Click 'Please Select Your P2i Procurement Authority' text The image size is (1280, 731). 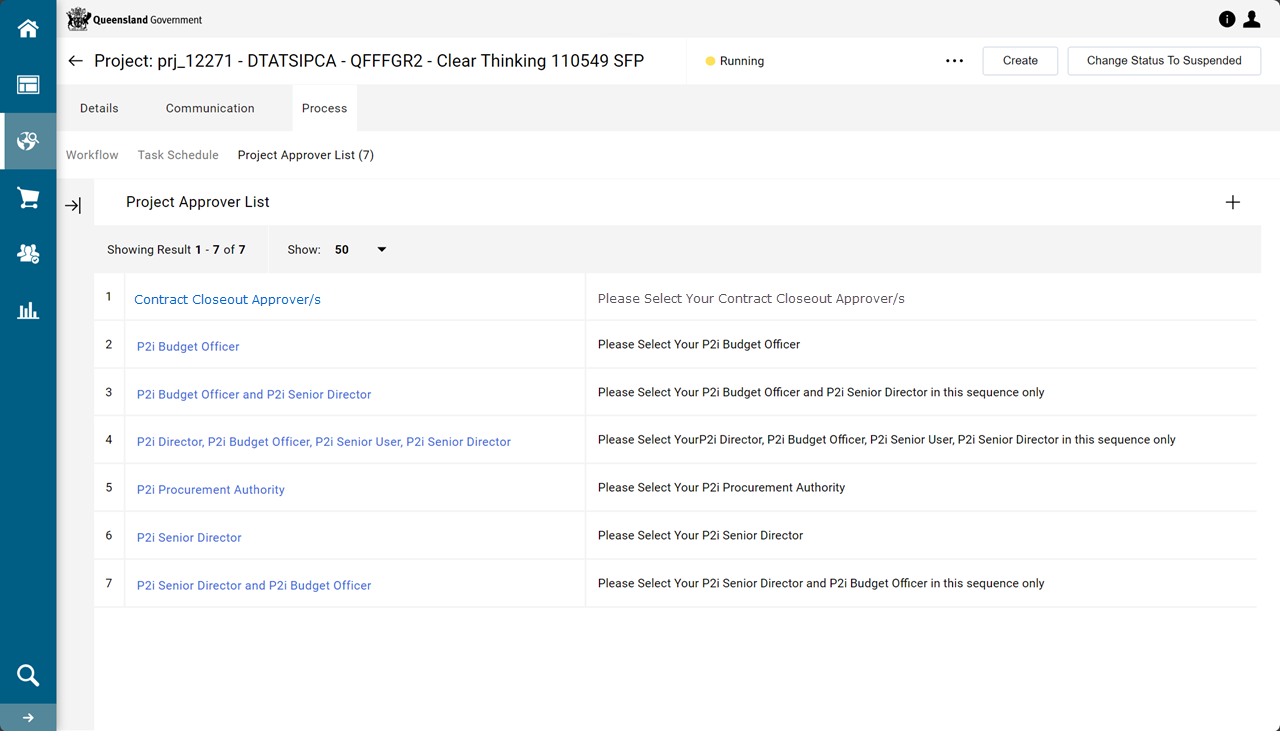[721, 487]
